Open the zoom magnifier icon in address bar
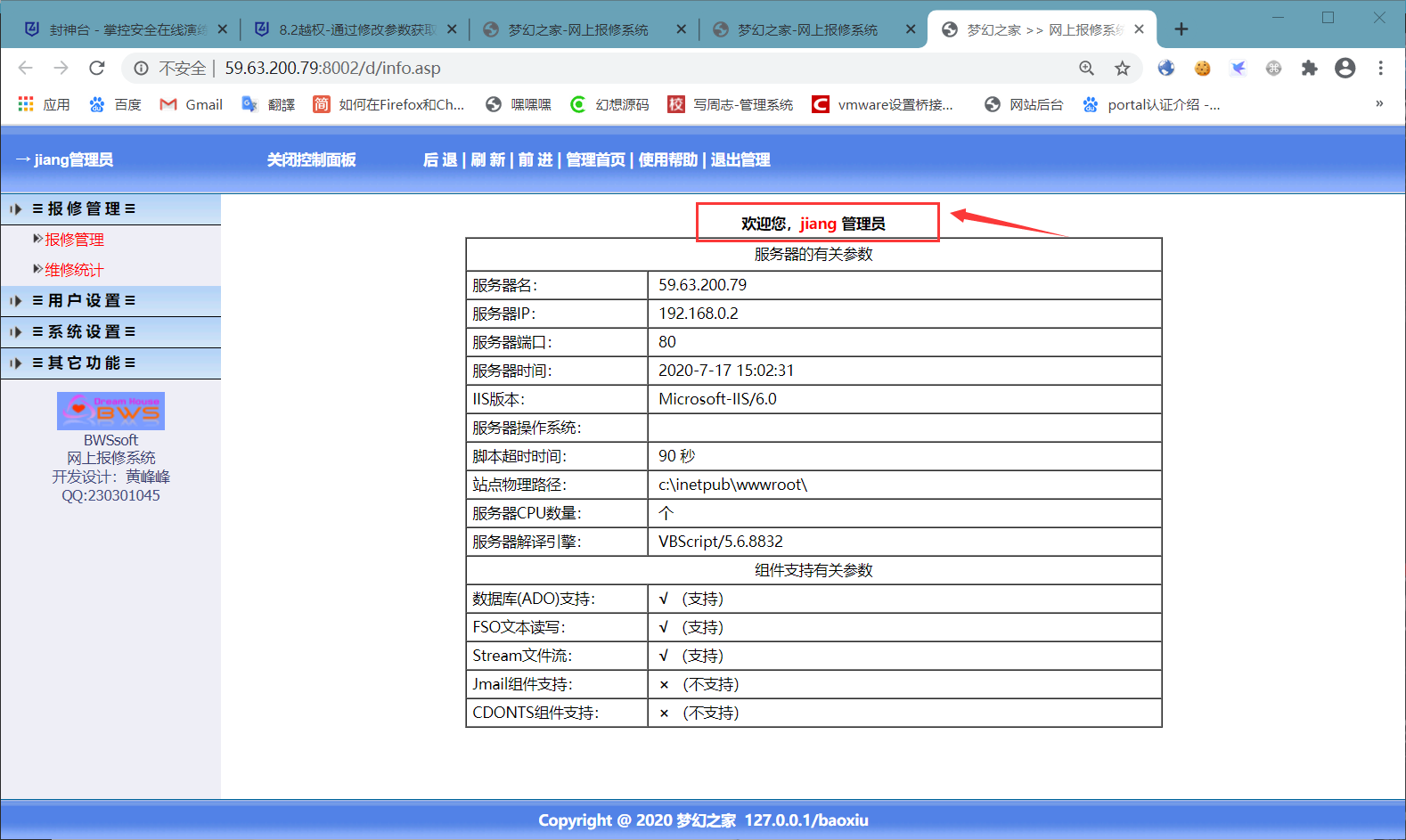 tap(1086, 68)
